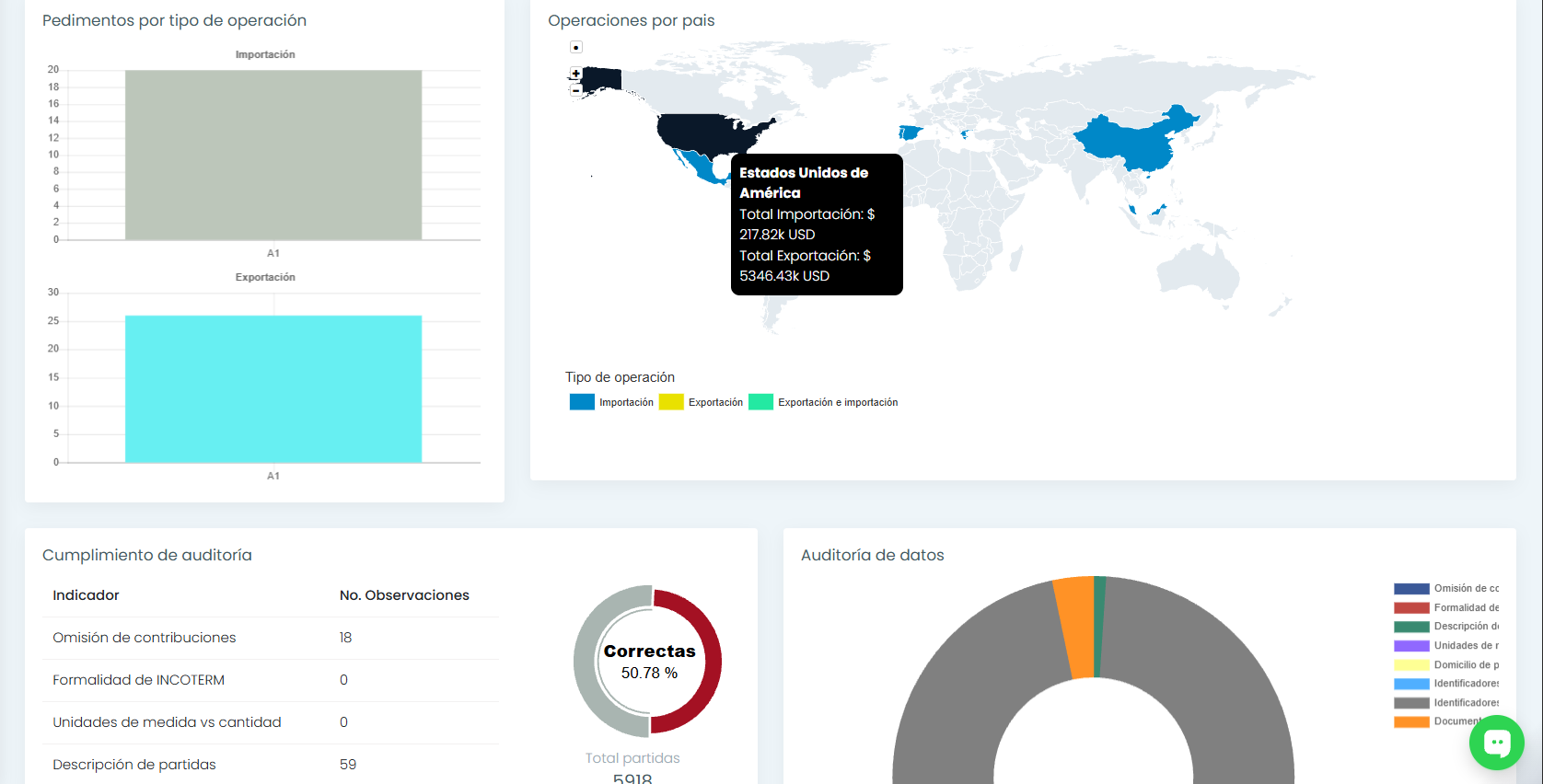Image resolution: width=1543 pixels, height=784 pixels.
Task: Toggle the light blue Identificadores legend item
Action: (x=1446, y=684)
